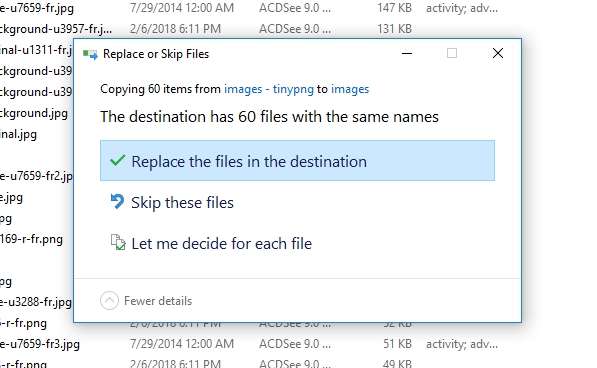Click date 7/29/2014 12:00 AM in the 147 KB row

click(182, 8)
